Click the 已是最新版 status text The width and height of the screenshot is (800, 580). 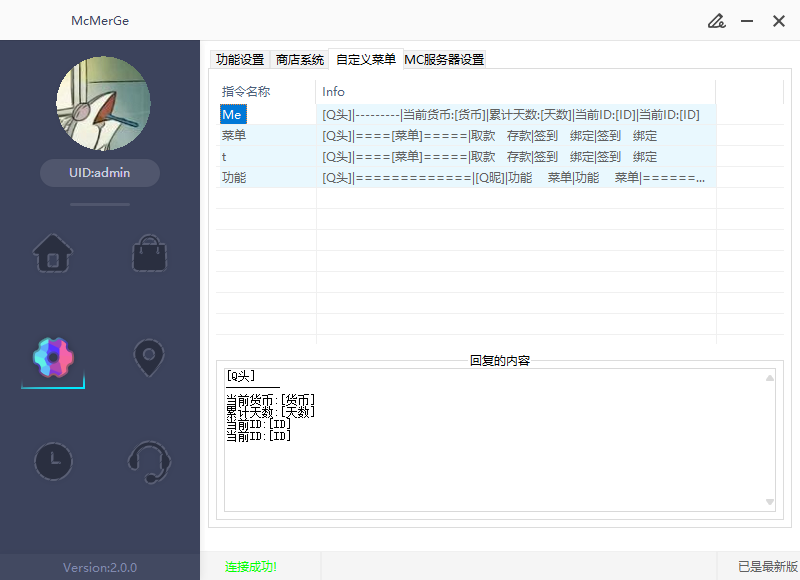coord(767,566)
